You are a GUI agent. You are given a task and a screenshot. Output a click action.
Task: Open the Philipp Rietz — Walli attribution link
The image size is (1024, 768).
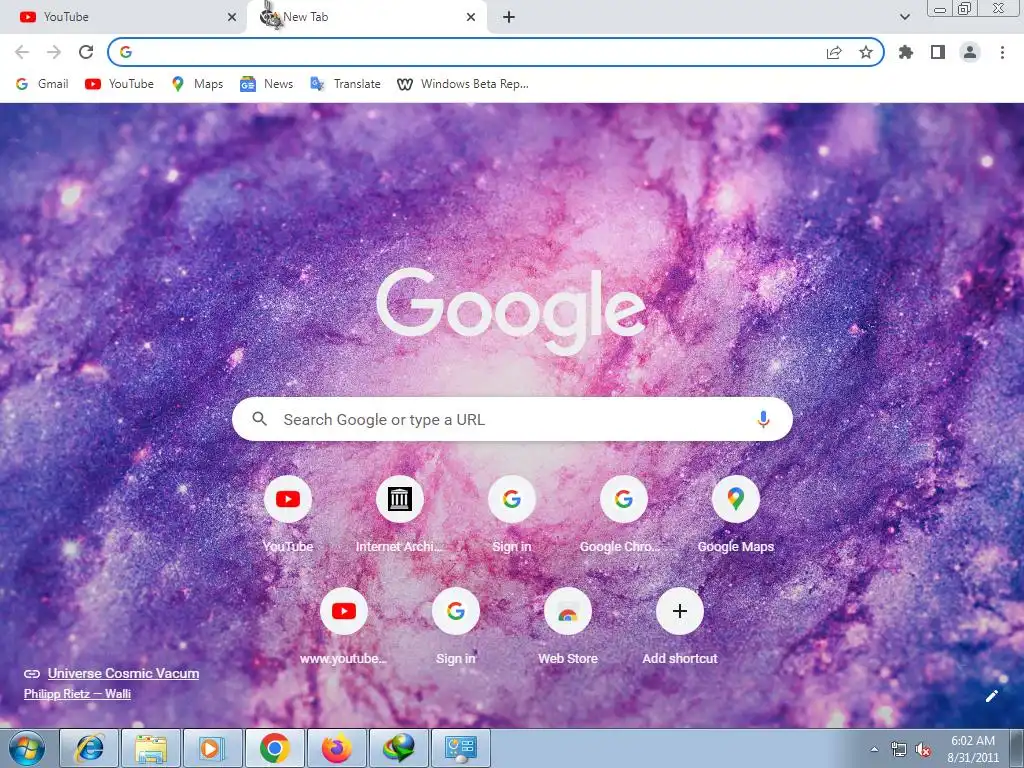coord(77,694)
